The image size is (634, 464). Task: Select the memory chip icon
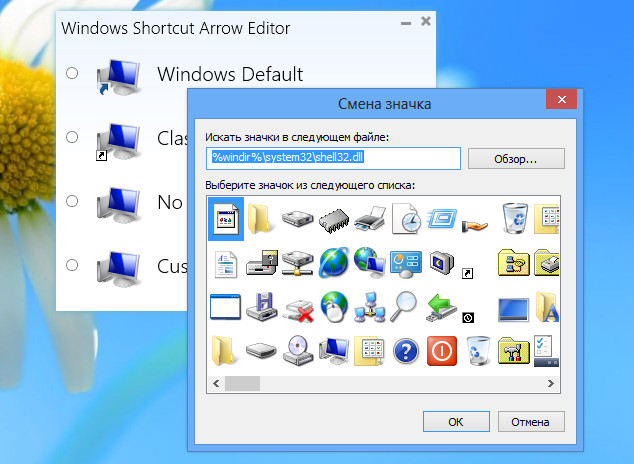(334, 221)
